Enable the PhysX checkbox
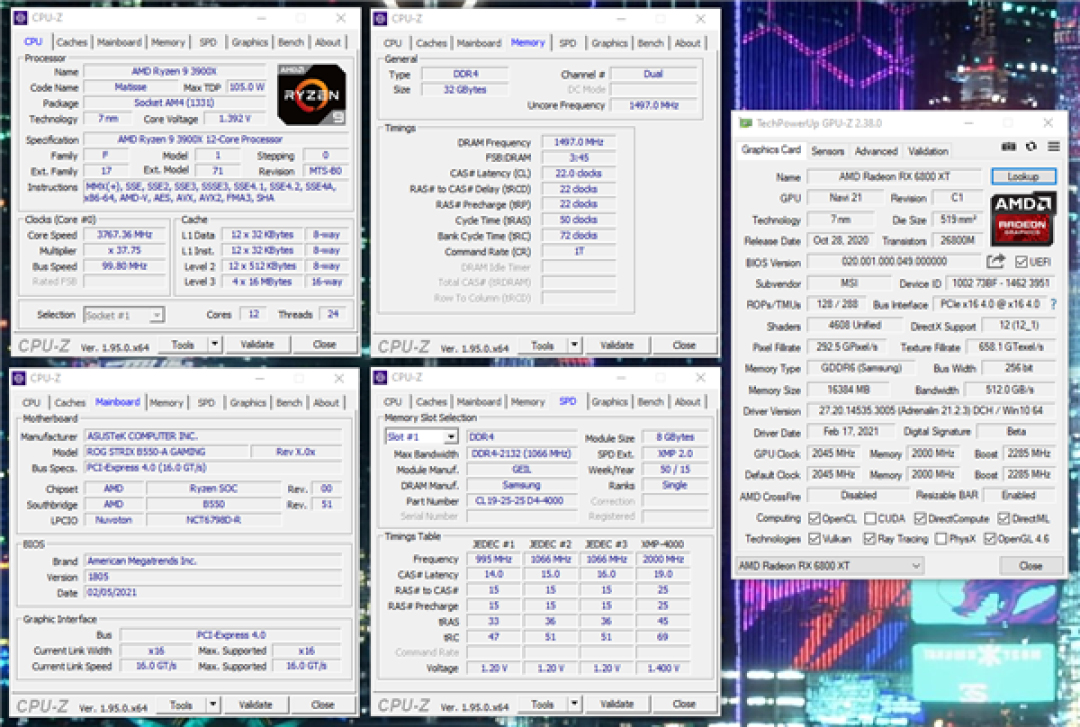Screen dimensions: 1080x727 pyautogui.click(x=941, y=538)
